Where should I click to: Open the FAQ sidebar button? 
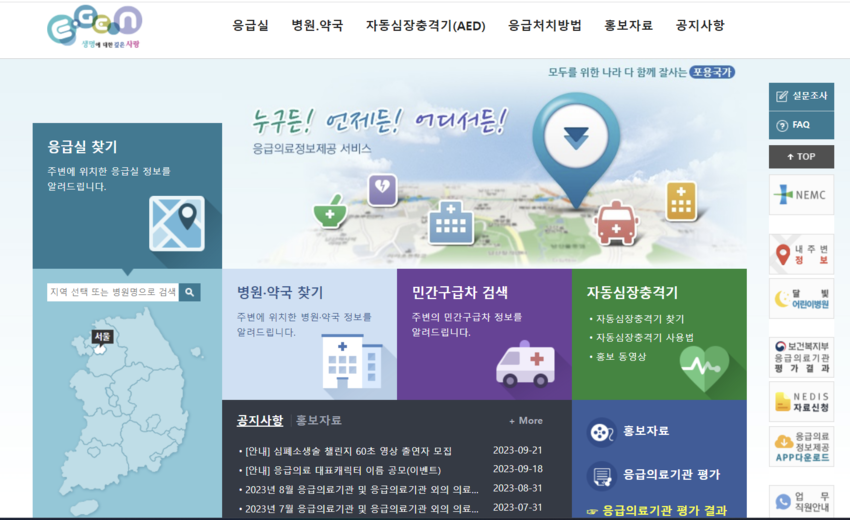[801, 125]
